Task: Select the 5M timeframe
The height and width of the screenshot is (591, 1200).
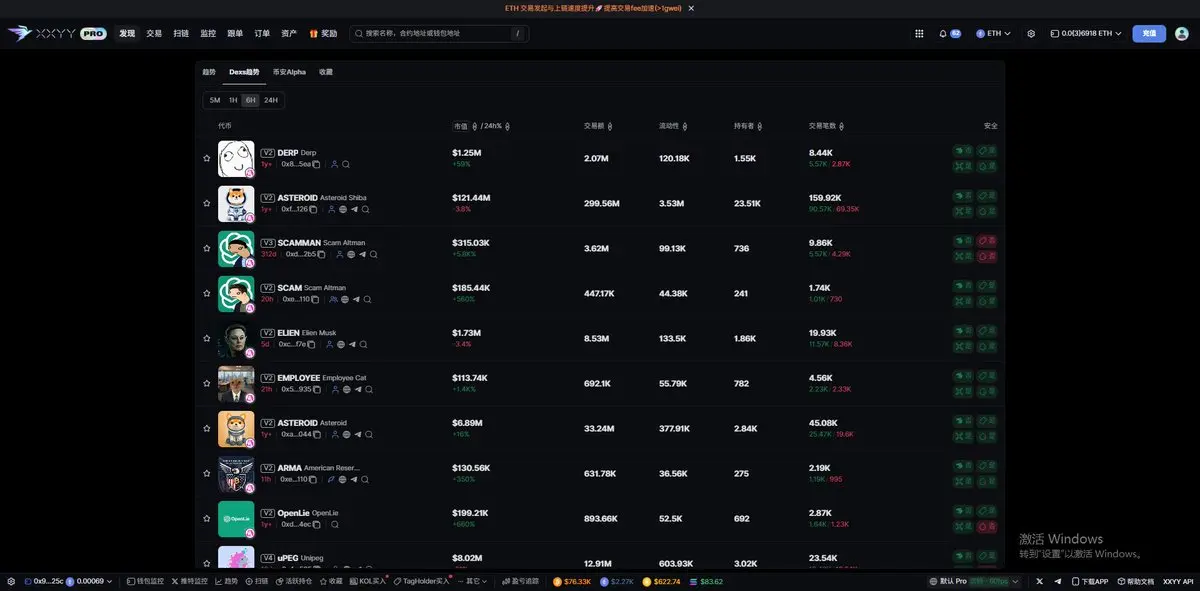Action: click(x=215, y=100)
